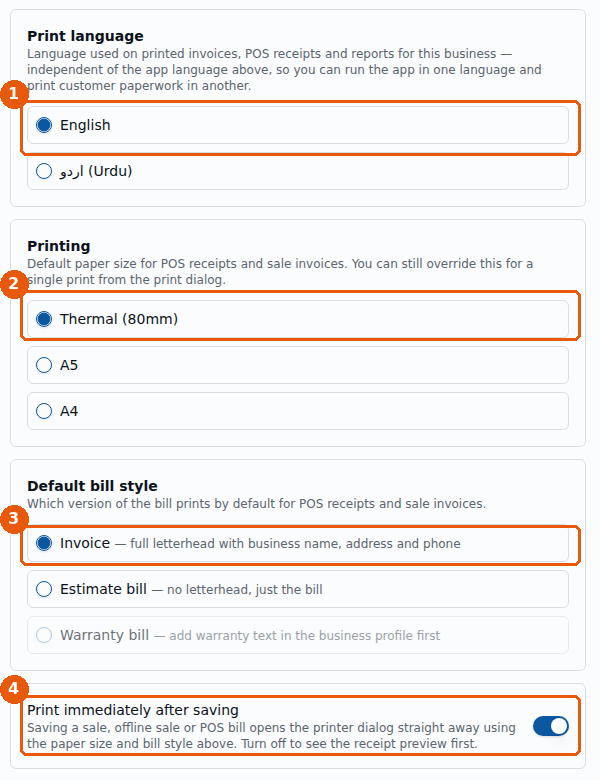Turn off Print immediately after saving switch
The width and height of the screenshot is (600, 780).
coord(551,726)
